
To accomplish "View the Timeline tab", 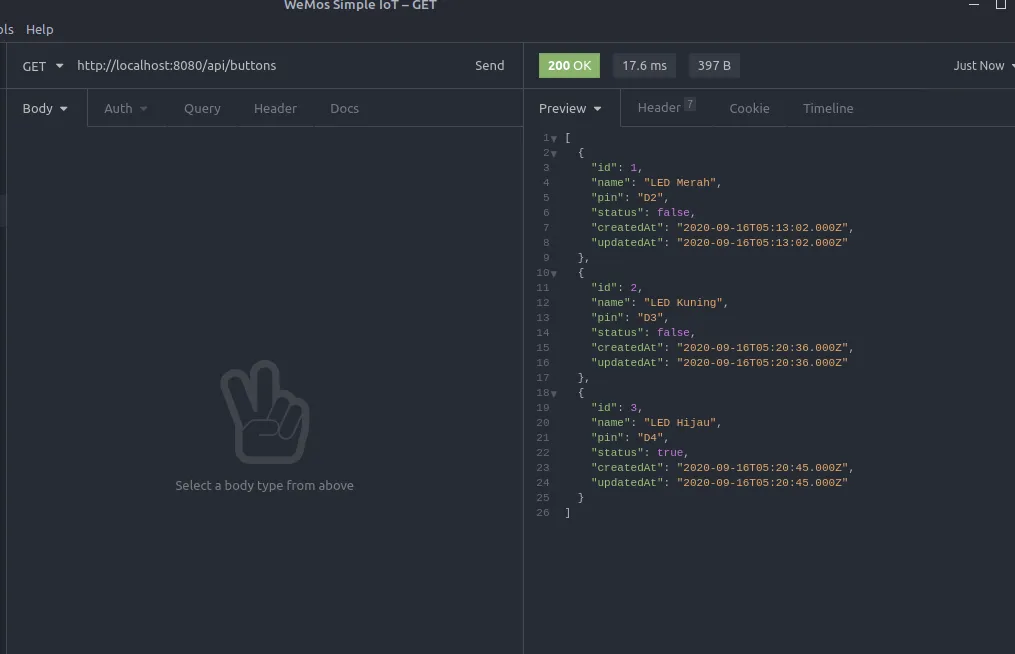I will click(x=828, y=108).
